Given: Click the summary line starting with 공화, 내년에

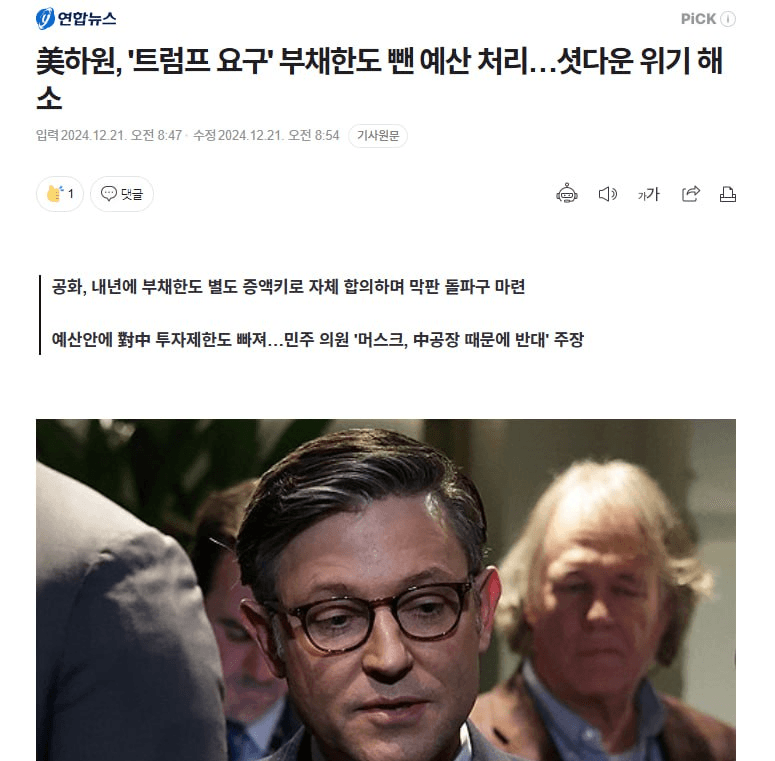Looking at the screenshot, I should click(288, 287).
